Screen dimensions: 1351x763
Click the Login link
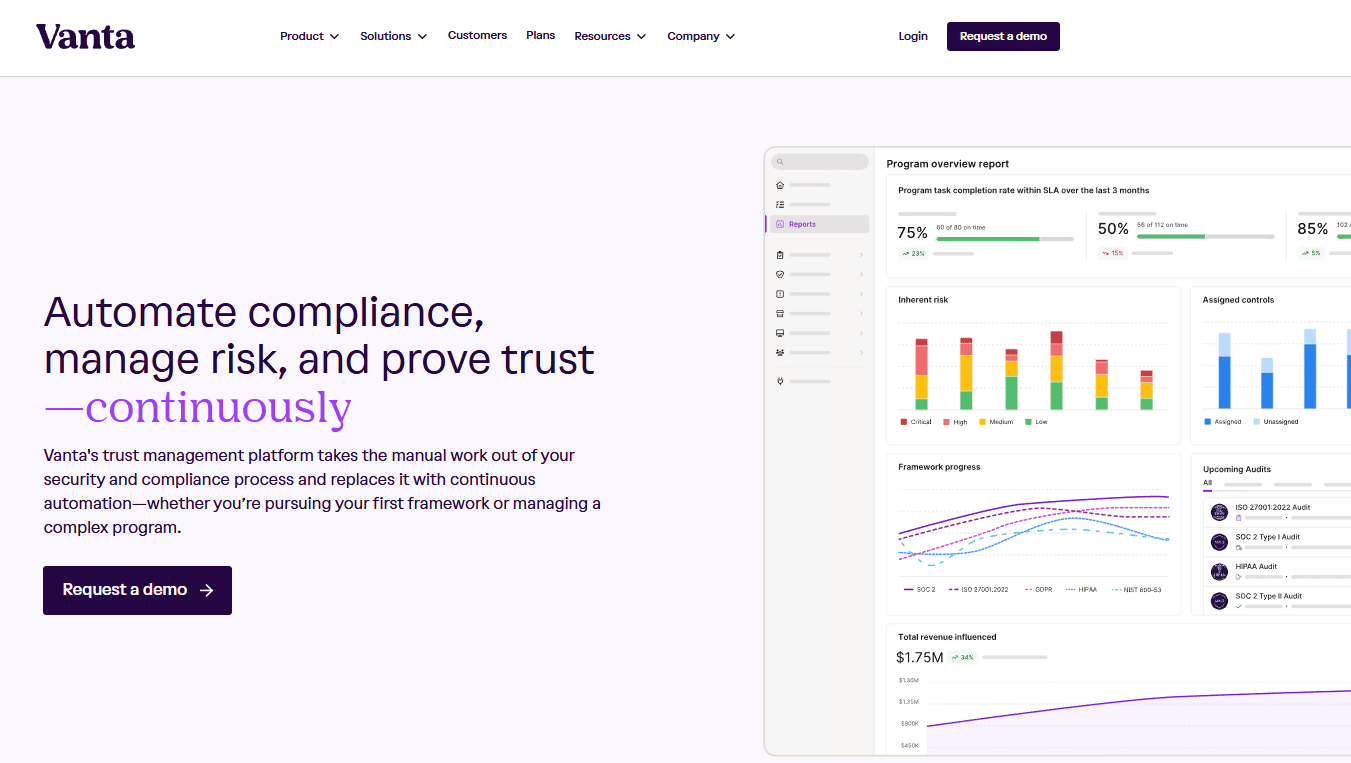pyautogui.click(x=912, y=36)
